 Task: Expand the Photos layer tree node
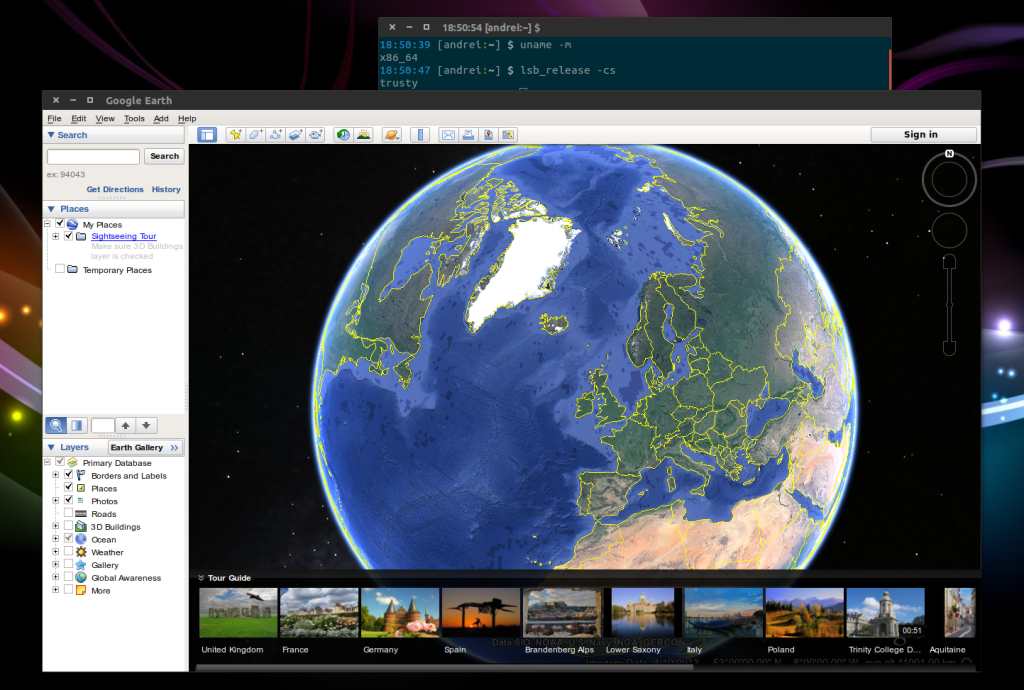point(56,501)
